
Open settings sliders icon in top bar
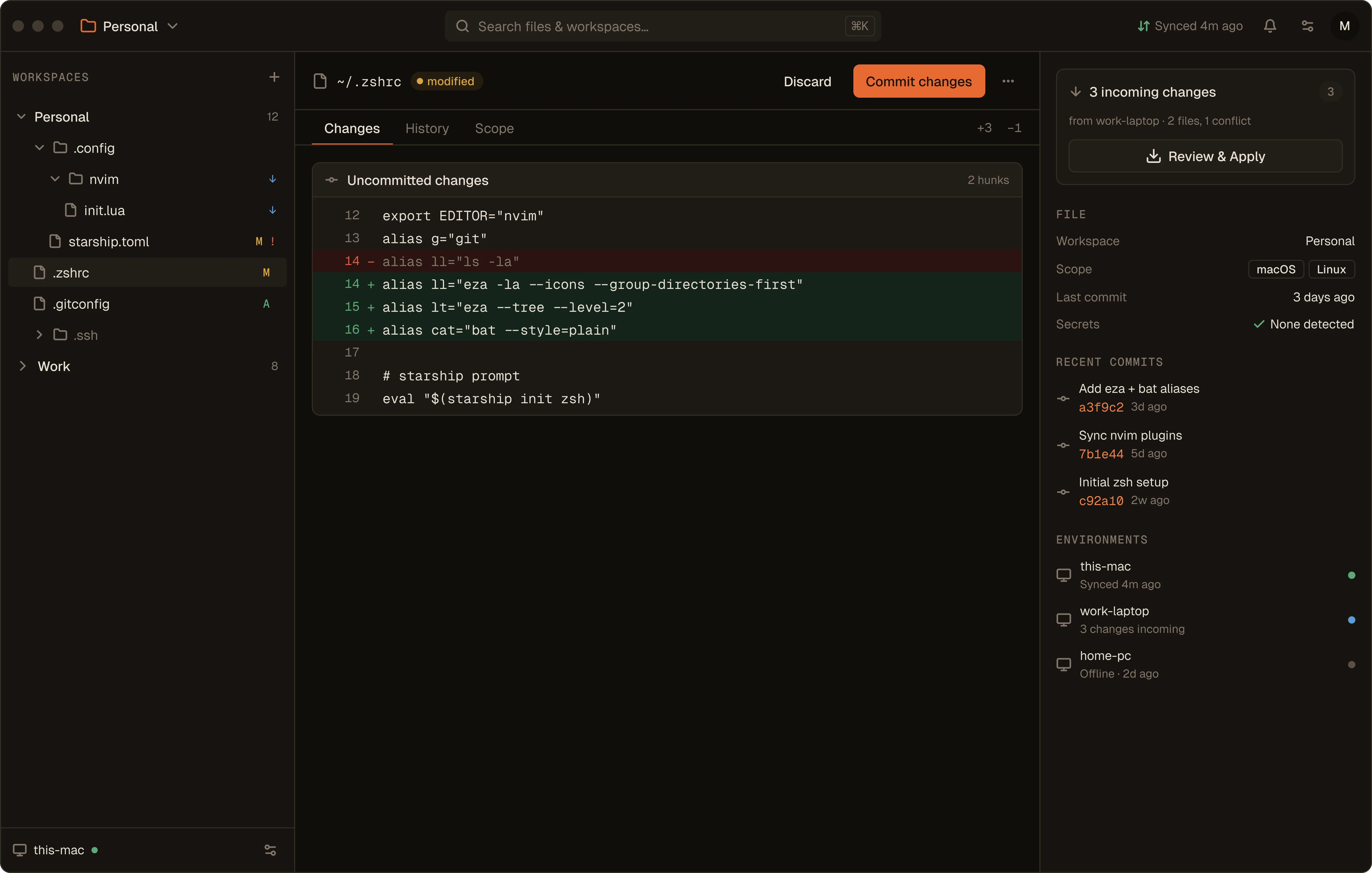click(x=1307, y=26)
